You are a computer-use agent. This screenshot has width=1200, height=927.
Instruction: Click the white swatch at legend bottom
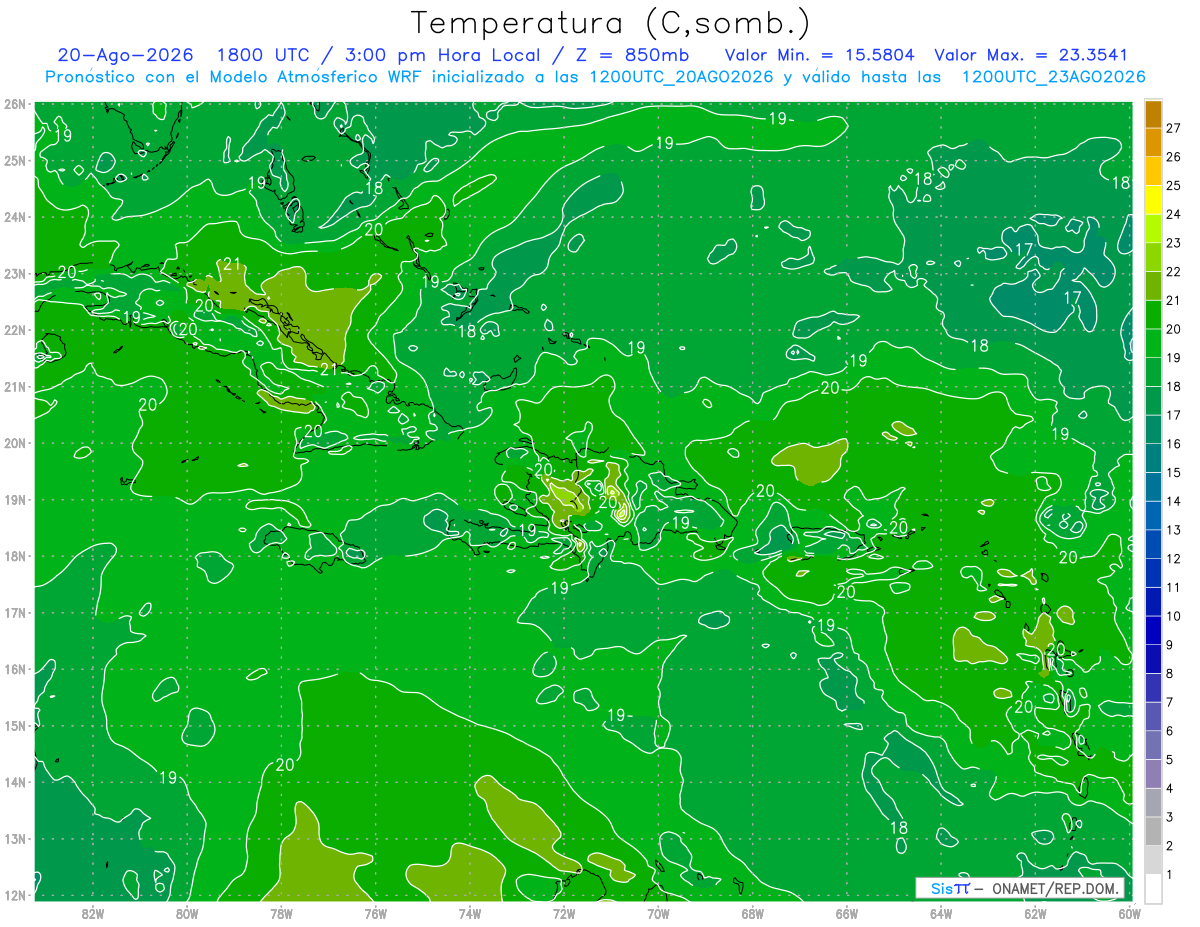[x=1153, y=888]
